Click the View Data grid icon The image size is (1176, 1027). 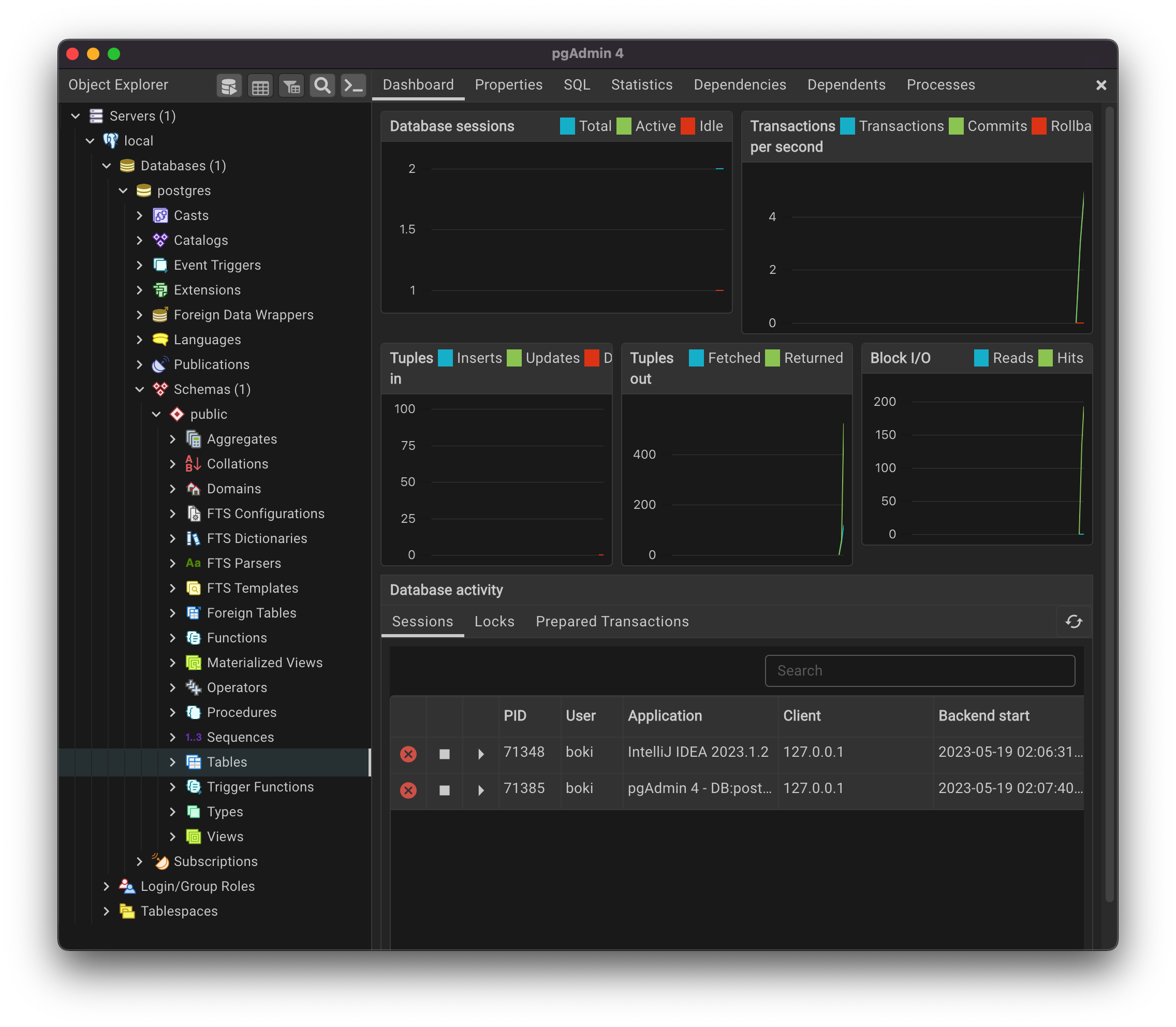(260, 86)
